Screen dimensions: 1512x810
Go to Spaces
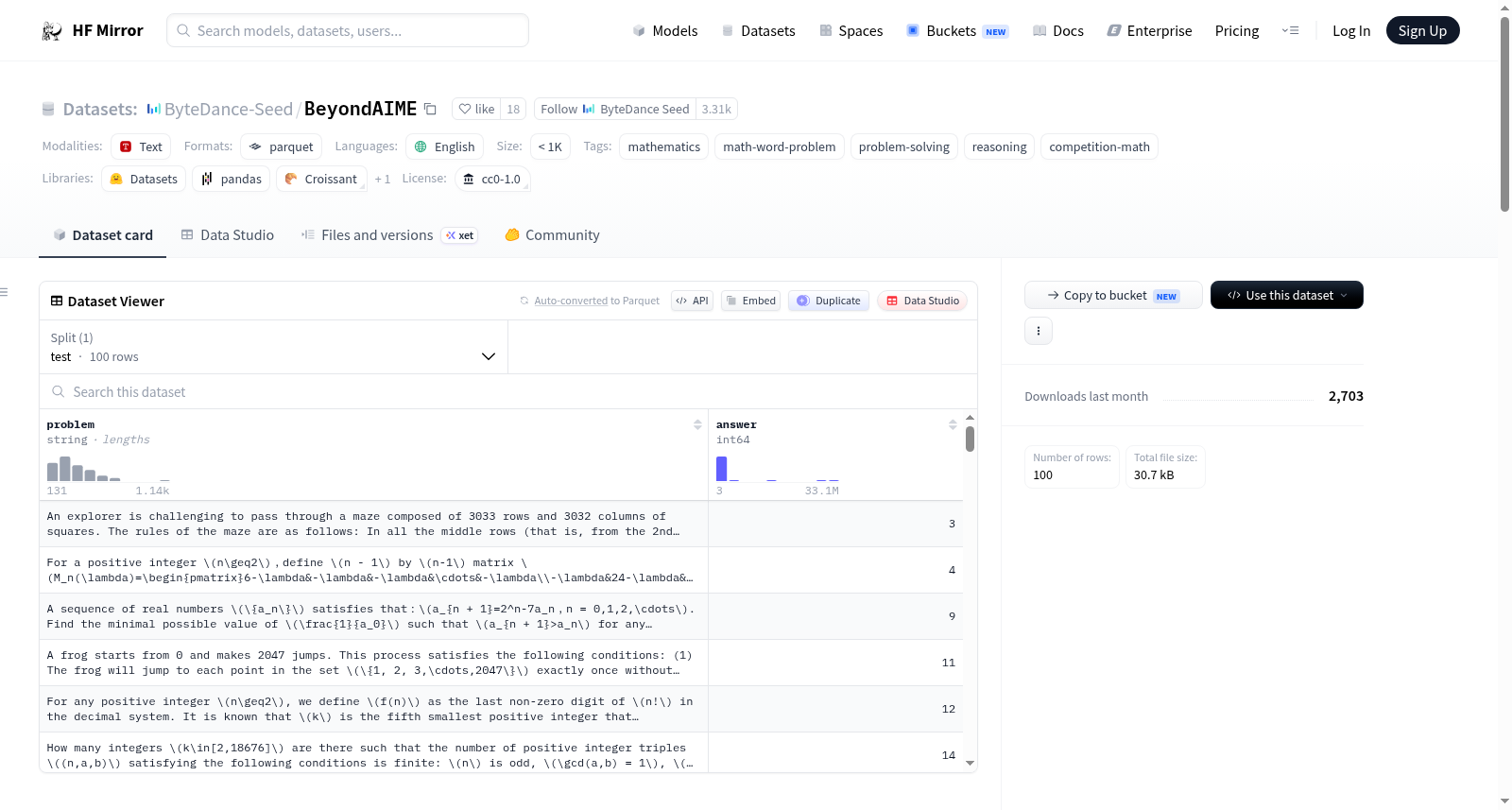(851, 31)
